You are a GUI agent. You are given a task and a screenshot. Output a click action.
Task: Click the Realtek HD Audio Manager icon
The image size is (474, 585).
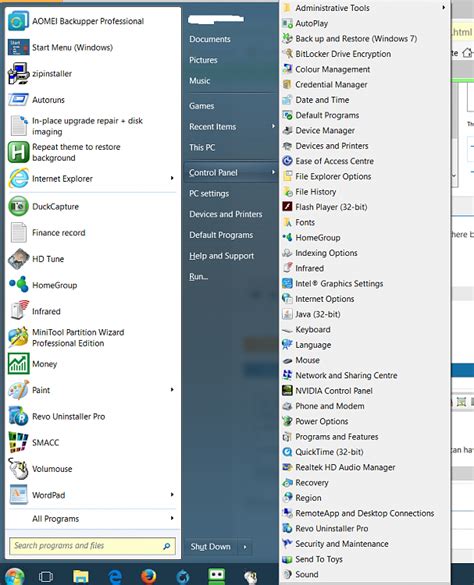(287, 467)
